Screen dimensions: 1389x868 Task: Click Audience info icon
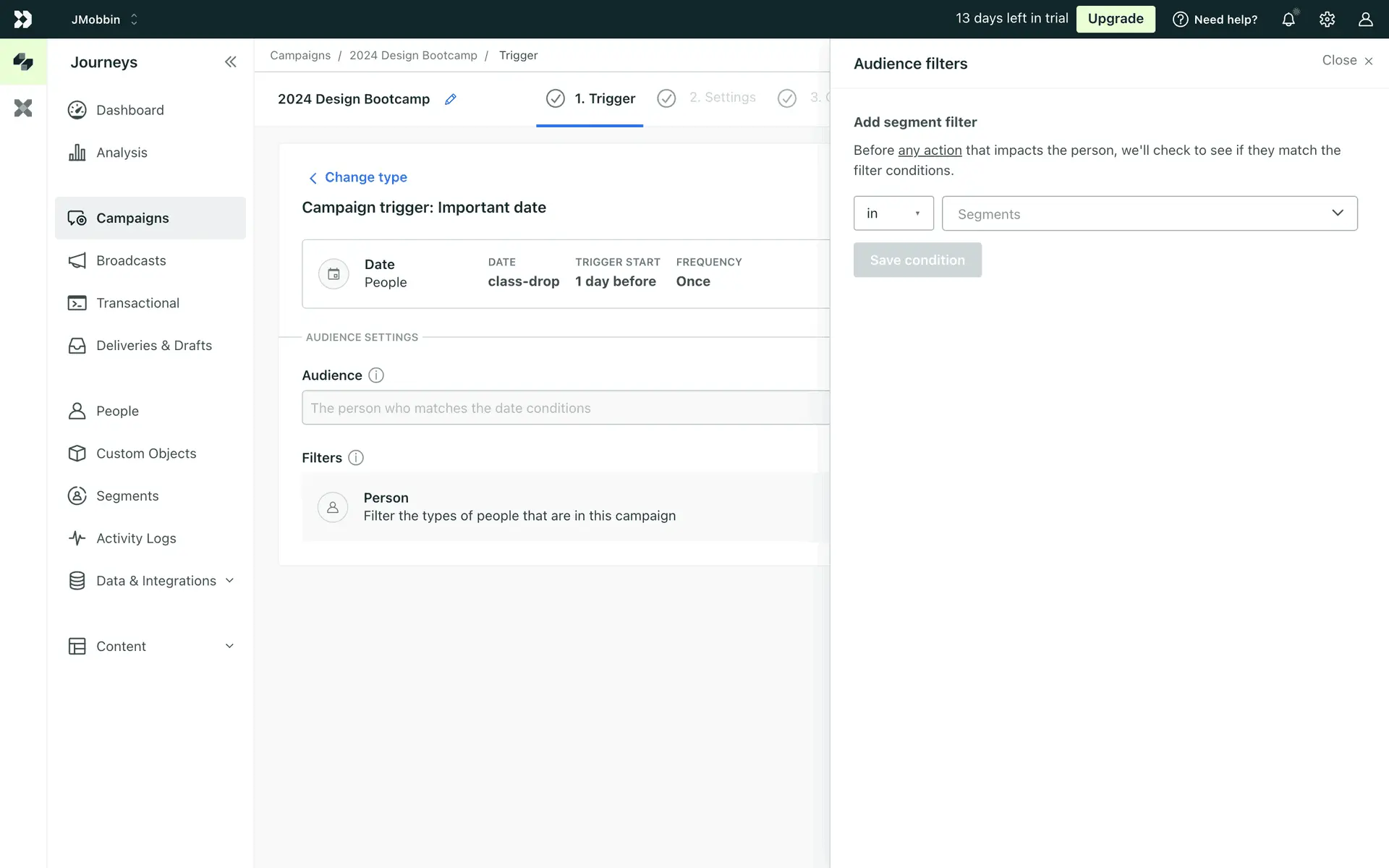[x=375, y=375]
